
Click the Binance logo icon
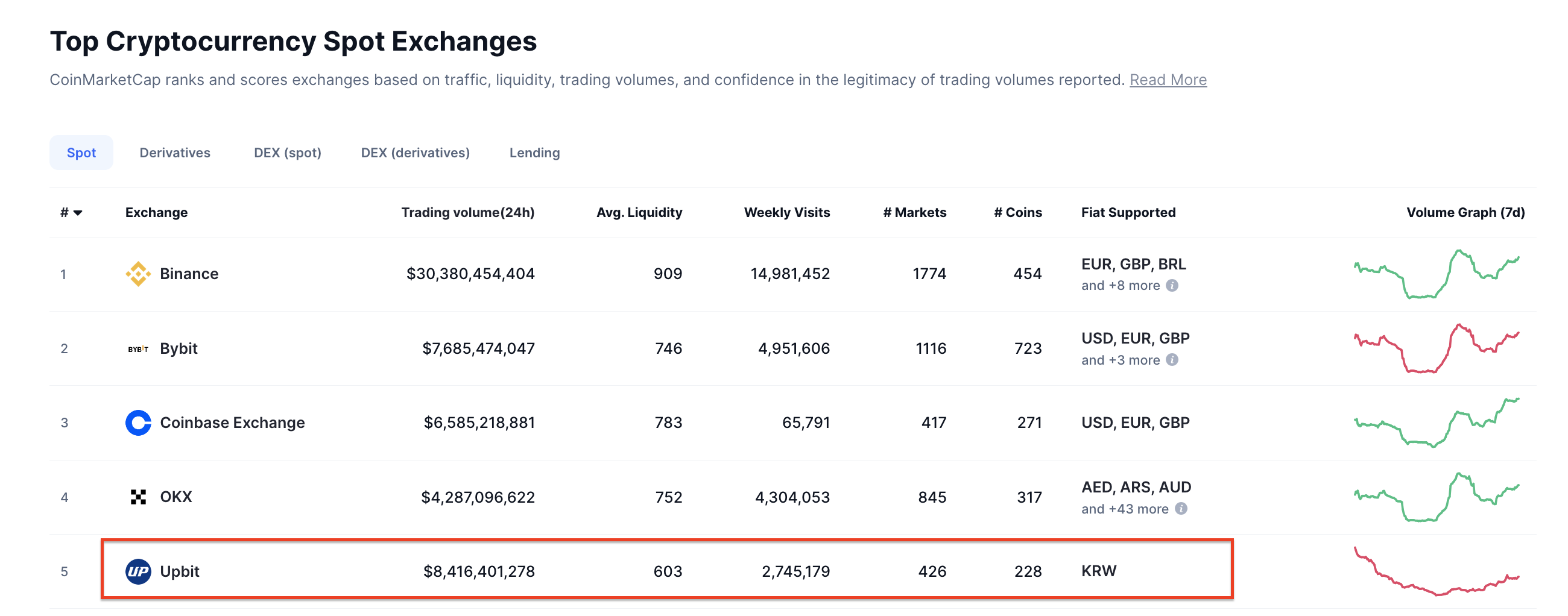pyautogui.click(x=138, y=274)
